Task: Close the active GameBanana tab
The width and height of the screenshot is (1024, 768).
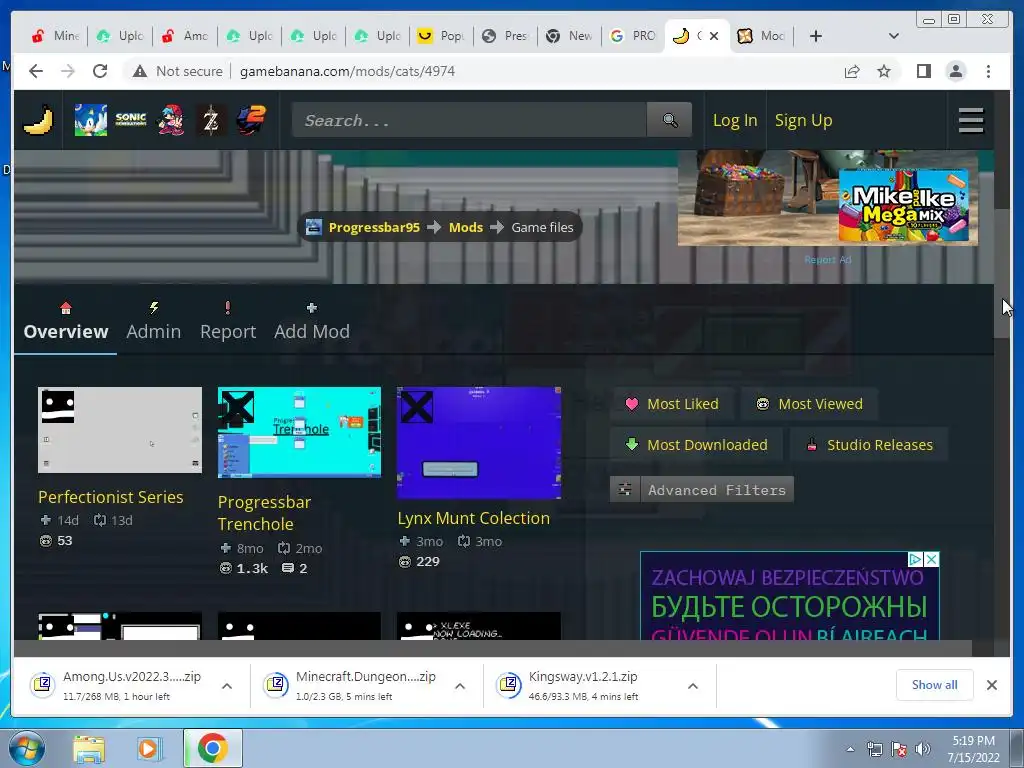Action: [x=714, y=36]
